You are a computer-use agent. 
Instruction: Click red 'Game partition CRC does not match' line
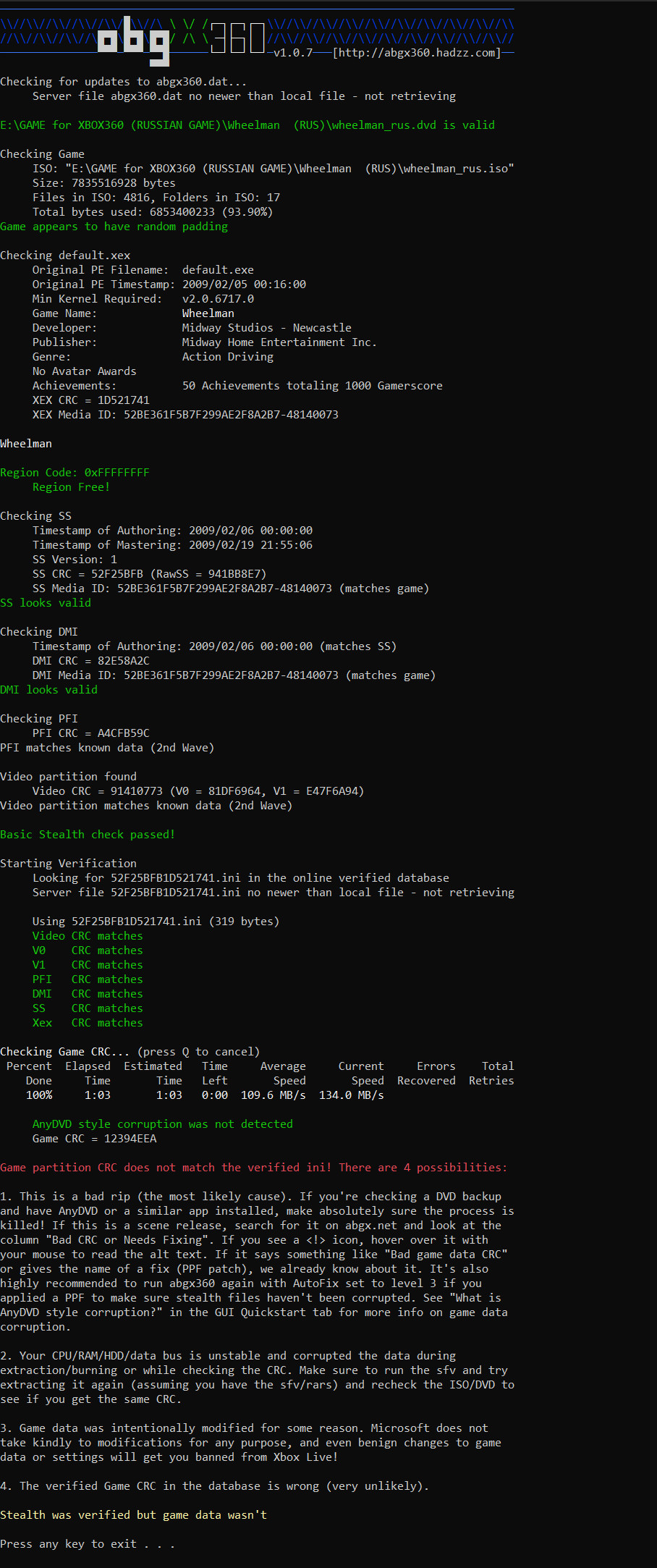254,1168
